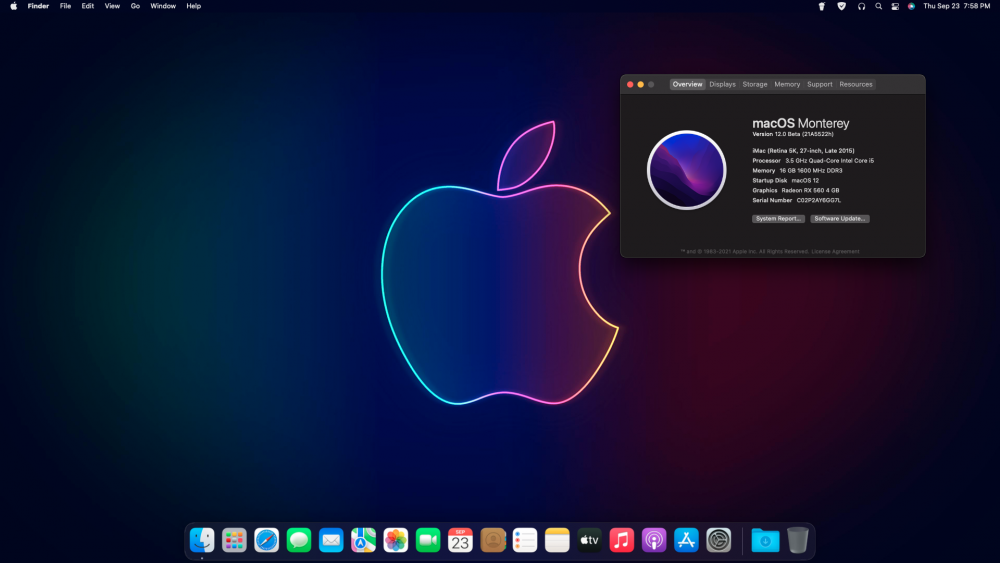The image size is (1000, 563).
Task: Open the Go menu
Action: [135, 6]
